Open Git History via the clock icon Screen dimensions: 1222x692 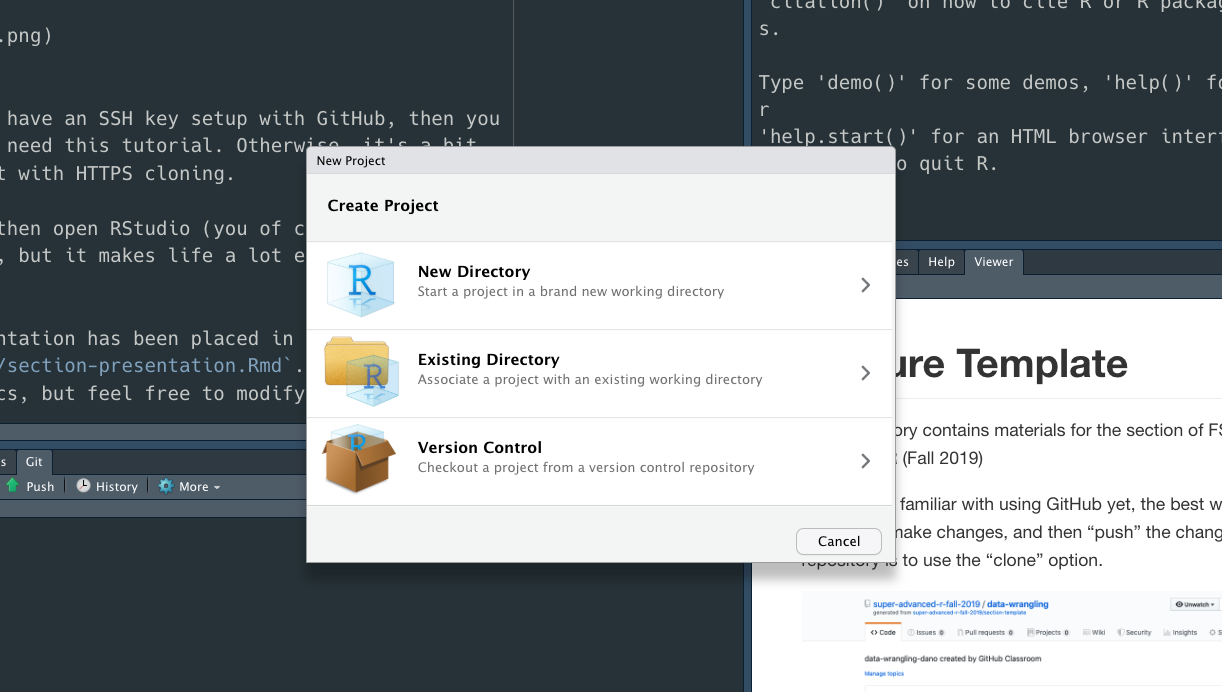click(x=83, y=486)
